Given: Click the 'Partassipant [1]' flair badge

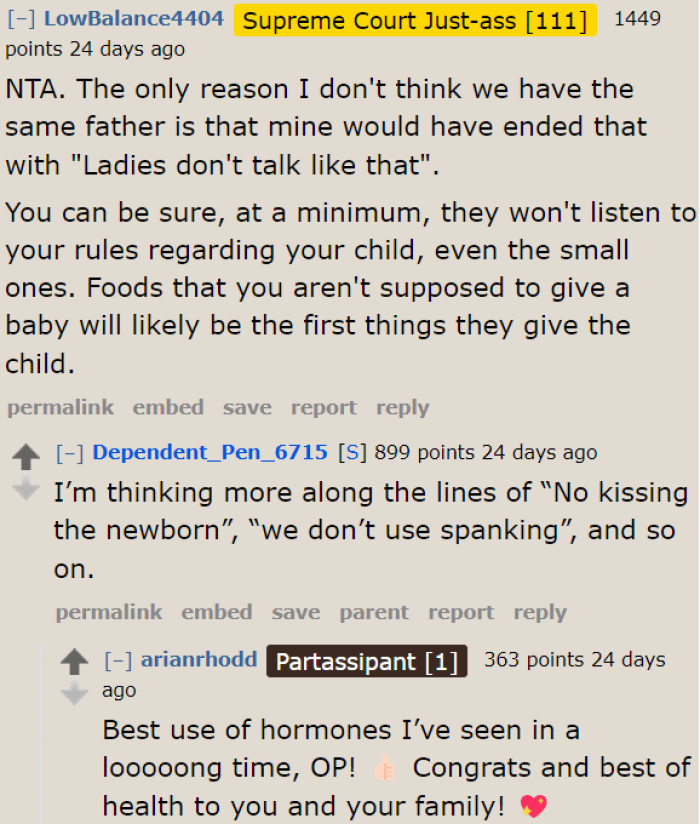Looking at the screenshot, I should [366, 661].
